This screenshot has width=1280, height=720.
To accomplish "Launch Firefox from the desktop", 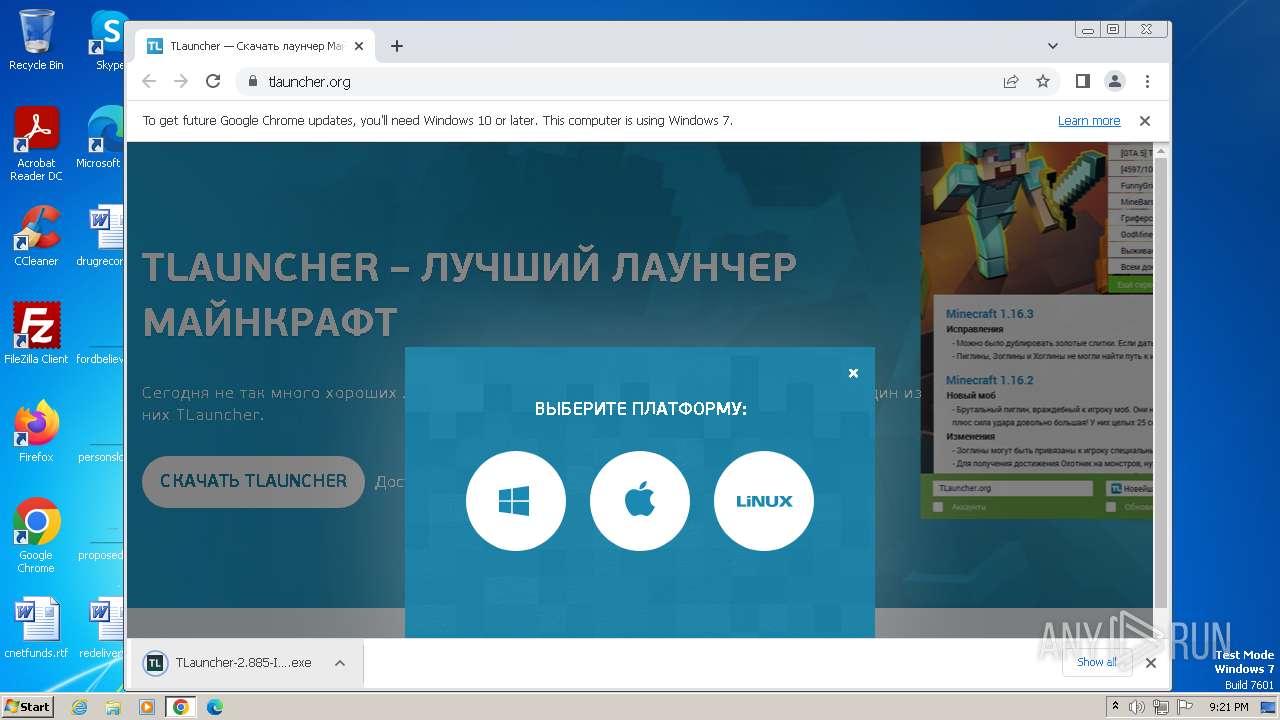I will pyautogui.click(x=36, y=432).
